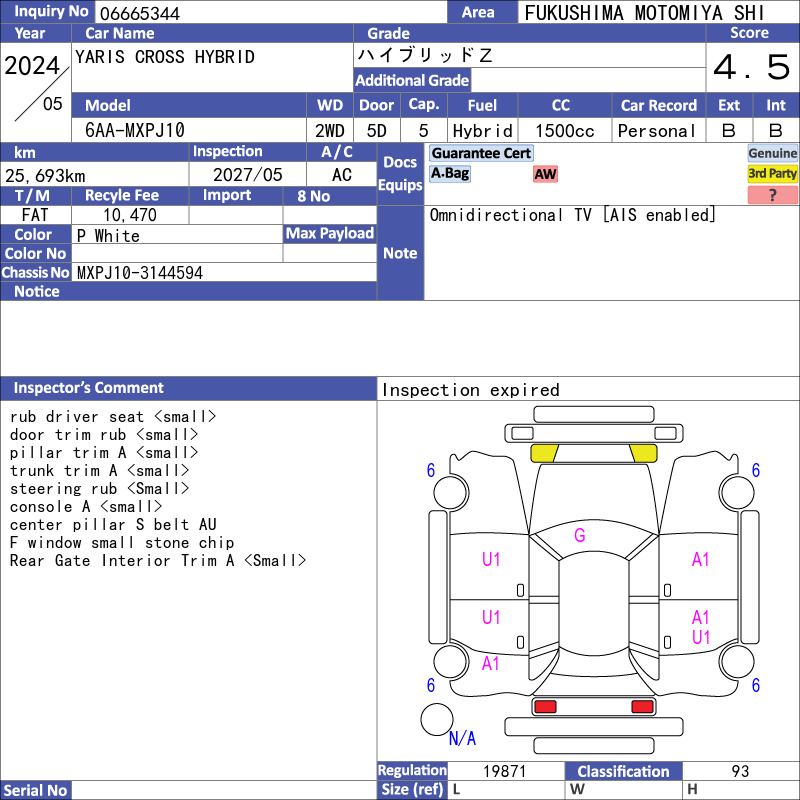The image size is (800, 800).
Task: Click the 1500cc engine value
Action: tap(564, 131)
